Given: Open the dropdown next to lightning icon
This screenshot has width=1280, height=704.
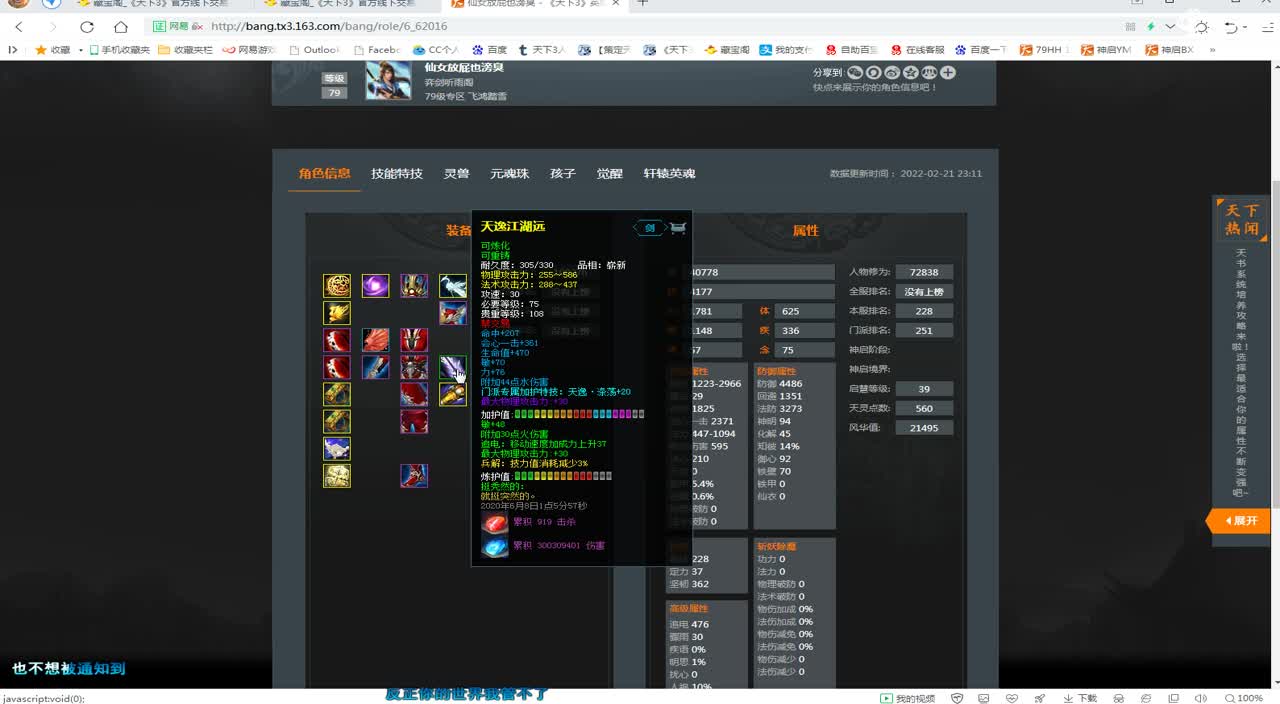Looking at the screenshot, I should click(1171, 27).
